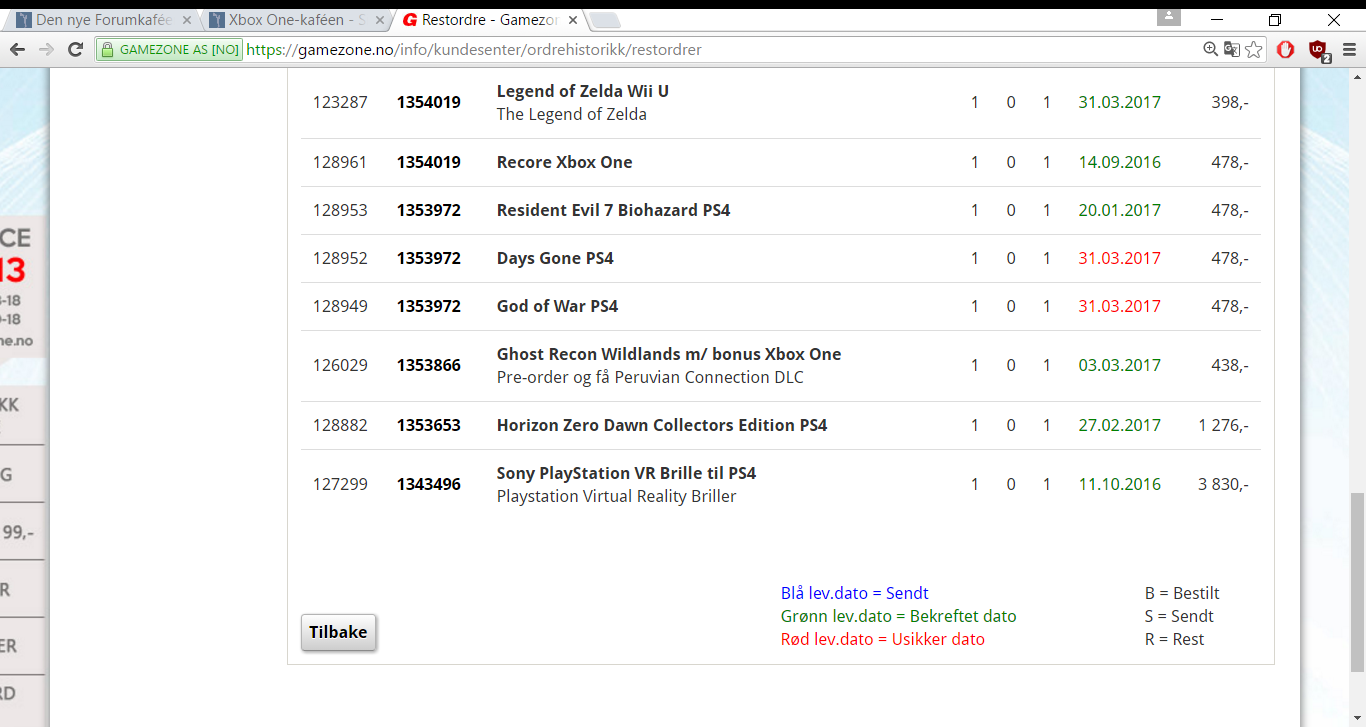Open Ghost Recon Wildlands m/ bonus Xbox One
This screenshot has width=1366, height=727.
(669, 354)
